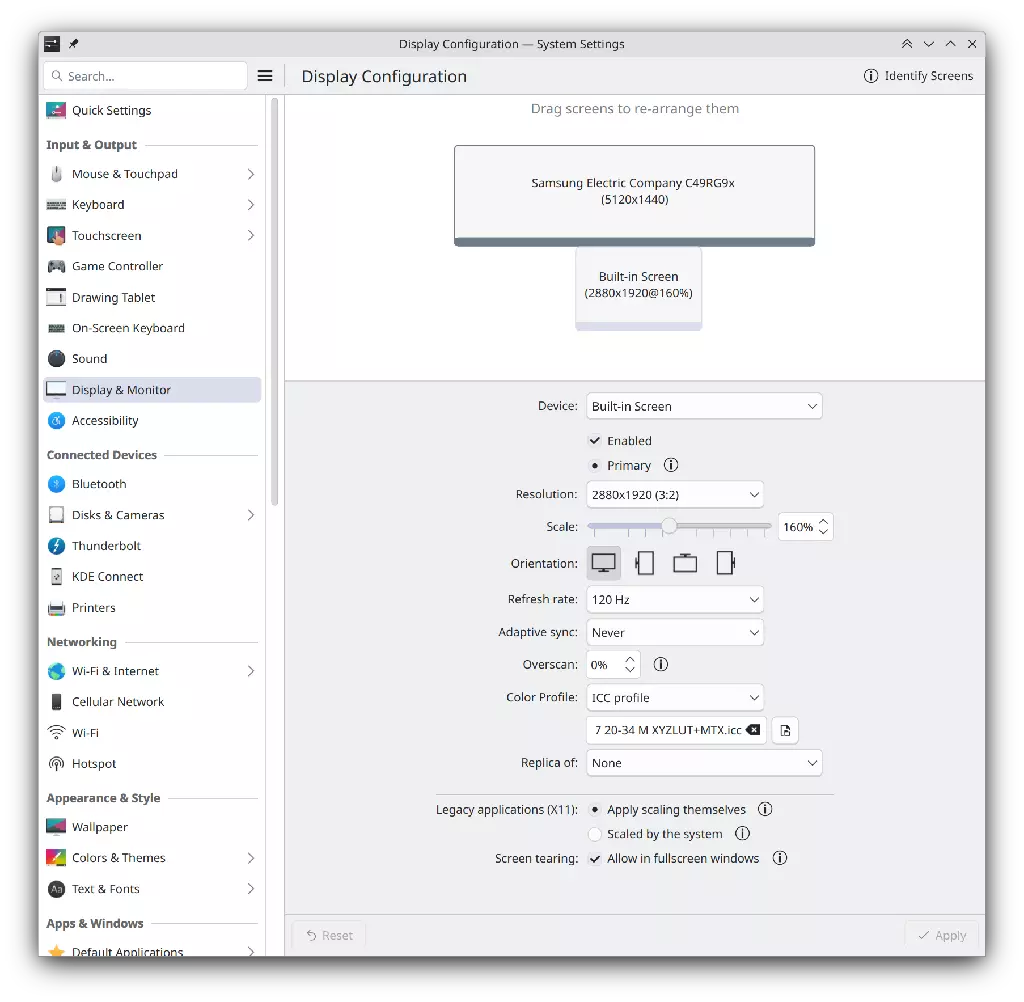1024x1002 pixels.
Task: Click the sidebar vertical scrollbar
Action: (275, 300)
